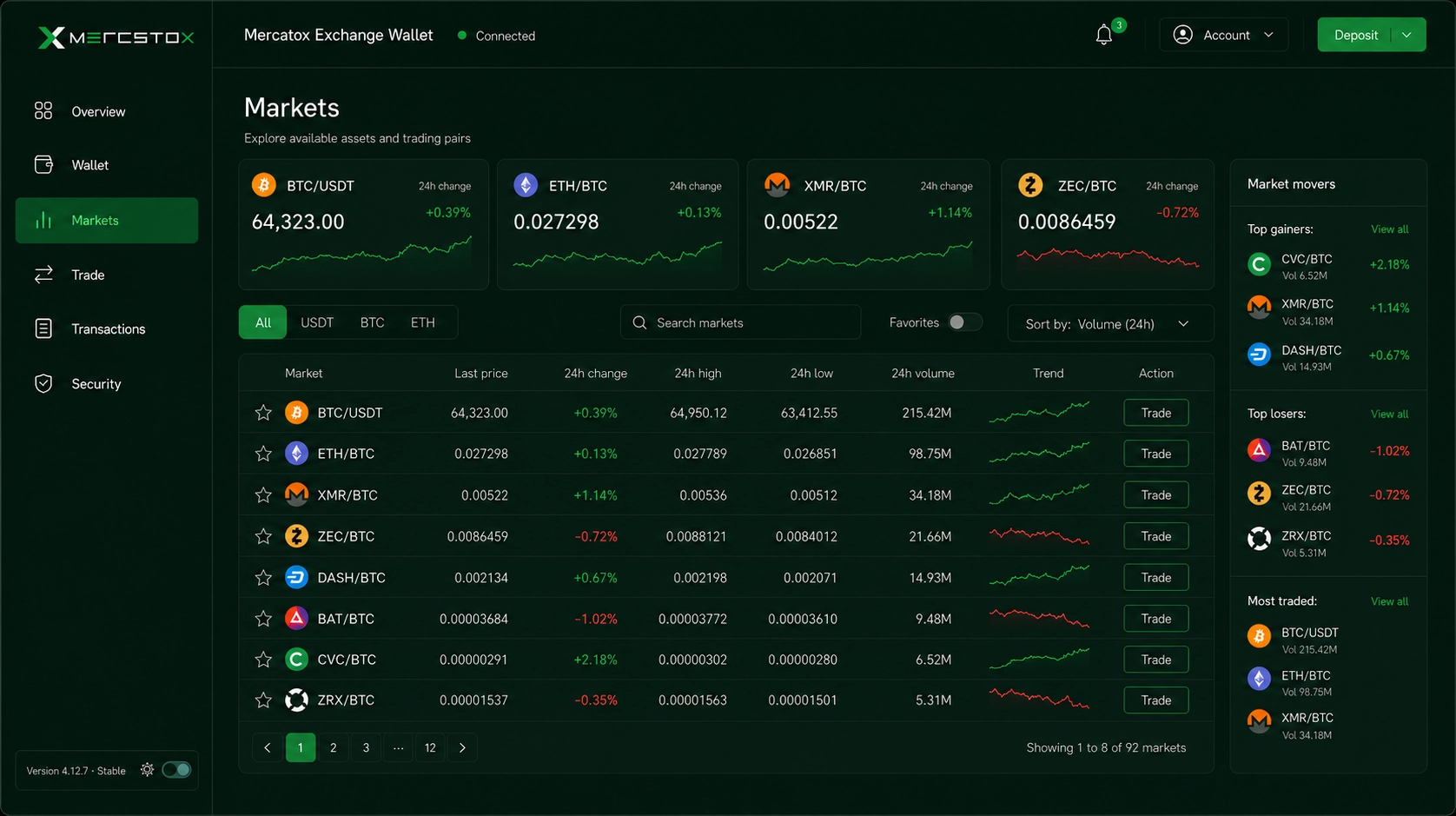Go to page 2
Viewport: 1456px width, 816px height.
coord(333,748)
